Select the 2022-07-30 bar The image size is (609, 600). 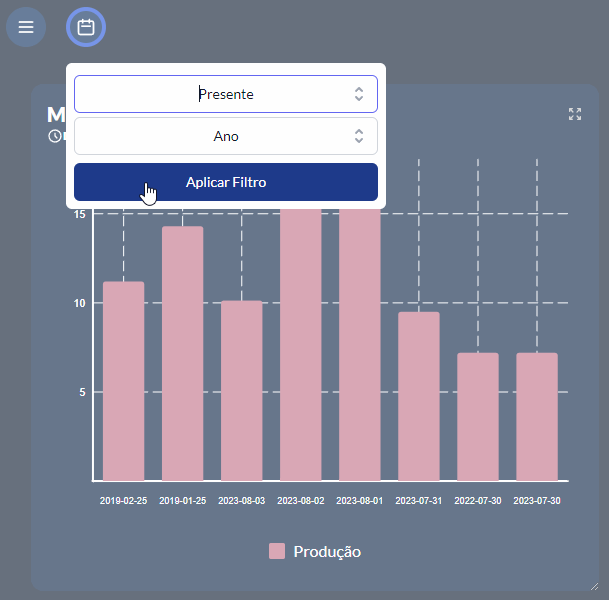tap(478, 417)
